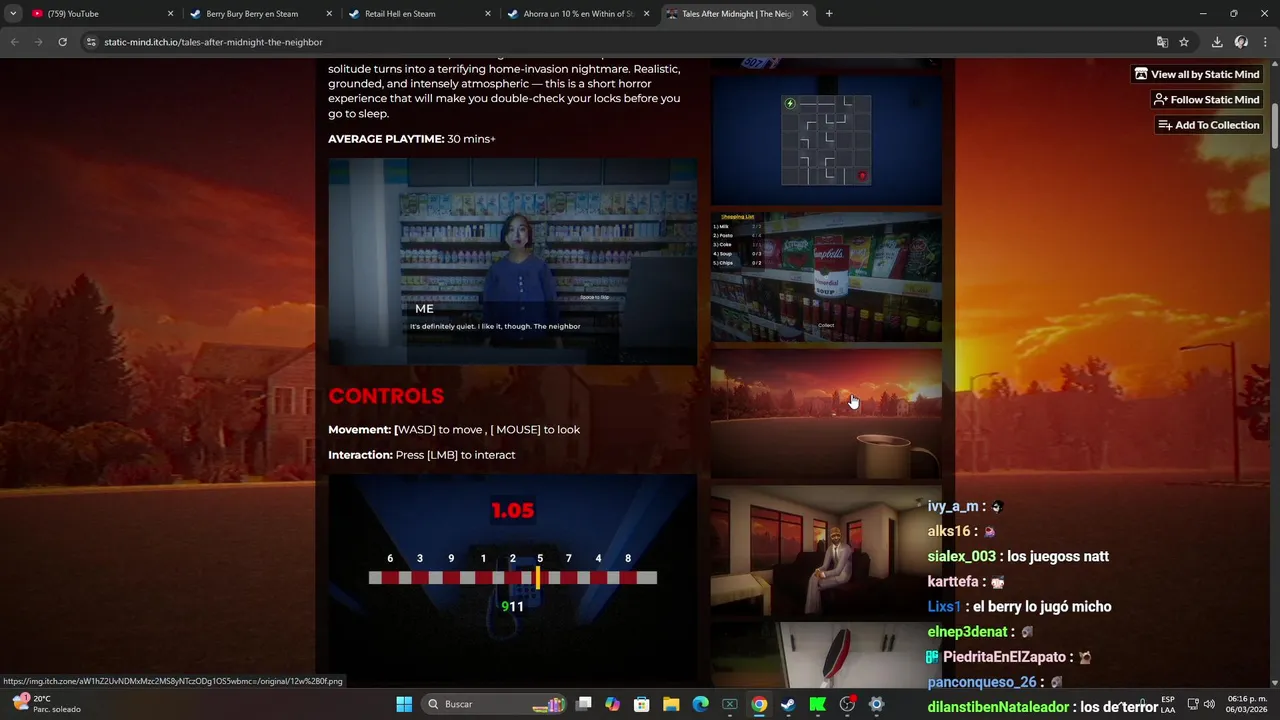Switch to Retail Hell en Steam tab
The height and width of the screenshot is (720, 1280).
[x=419, y=14]
